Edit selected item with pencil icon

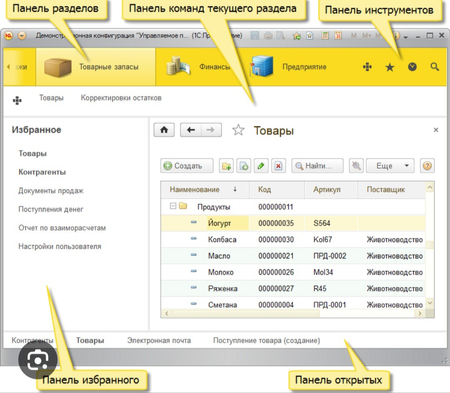point(261,166)
